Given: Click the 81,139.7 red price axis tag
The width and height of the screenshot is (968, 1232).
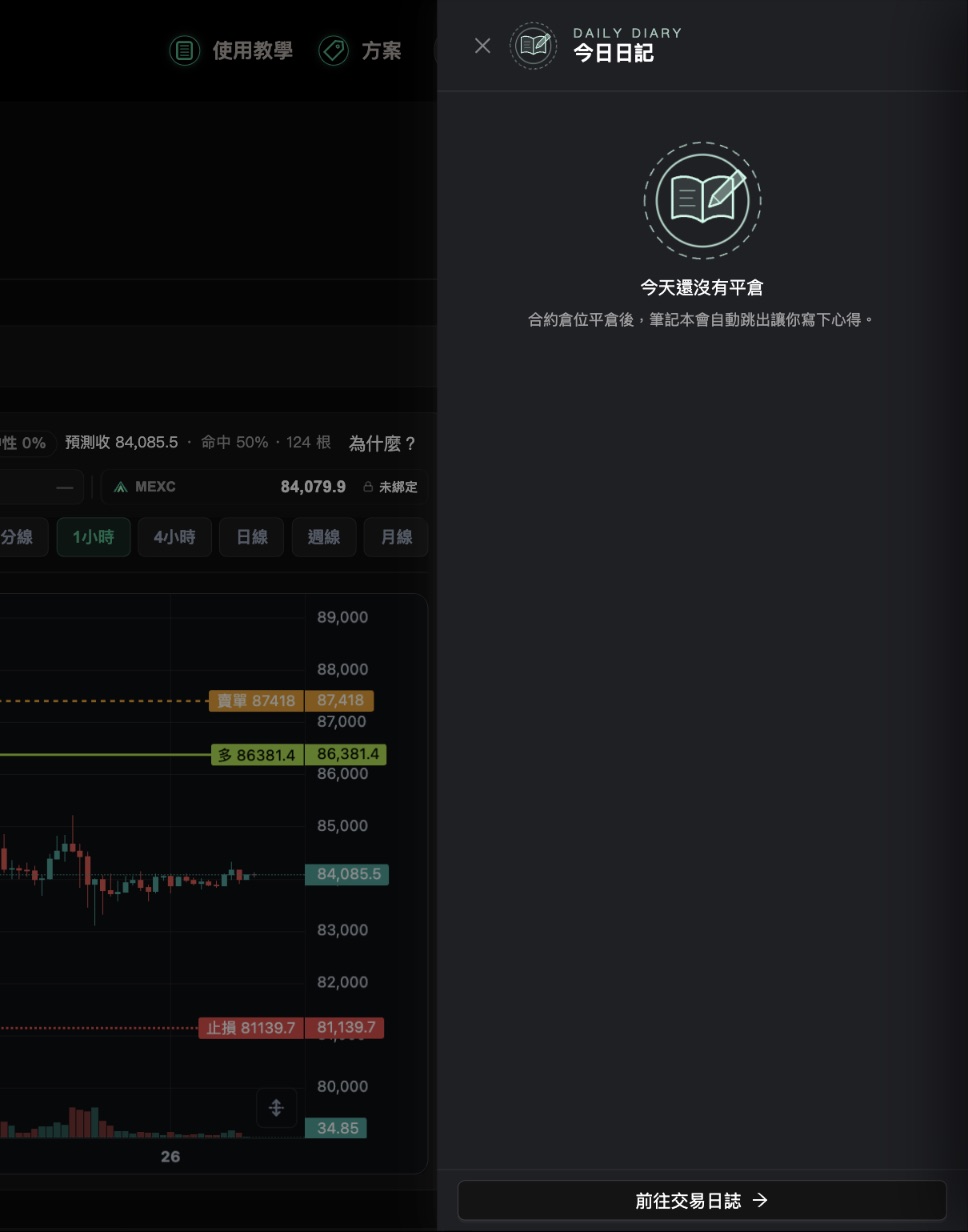Looking at the screenshot, I should [345, 1028].
